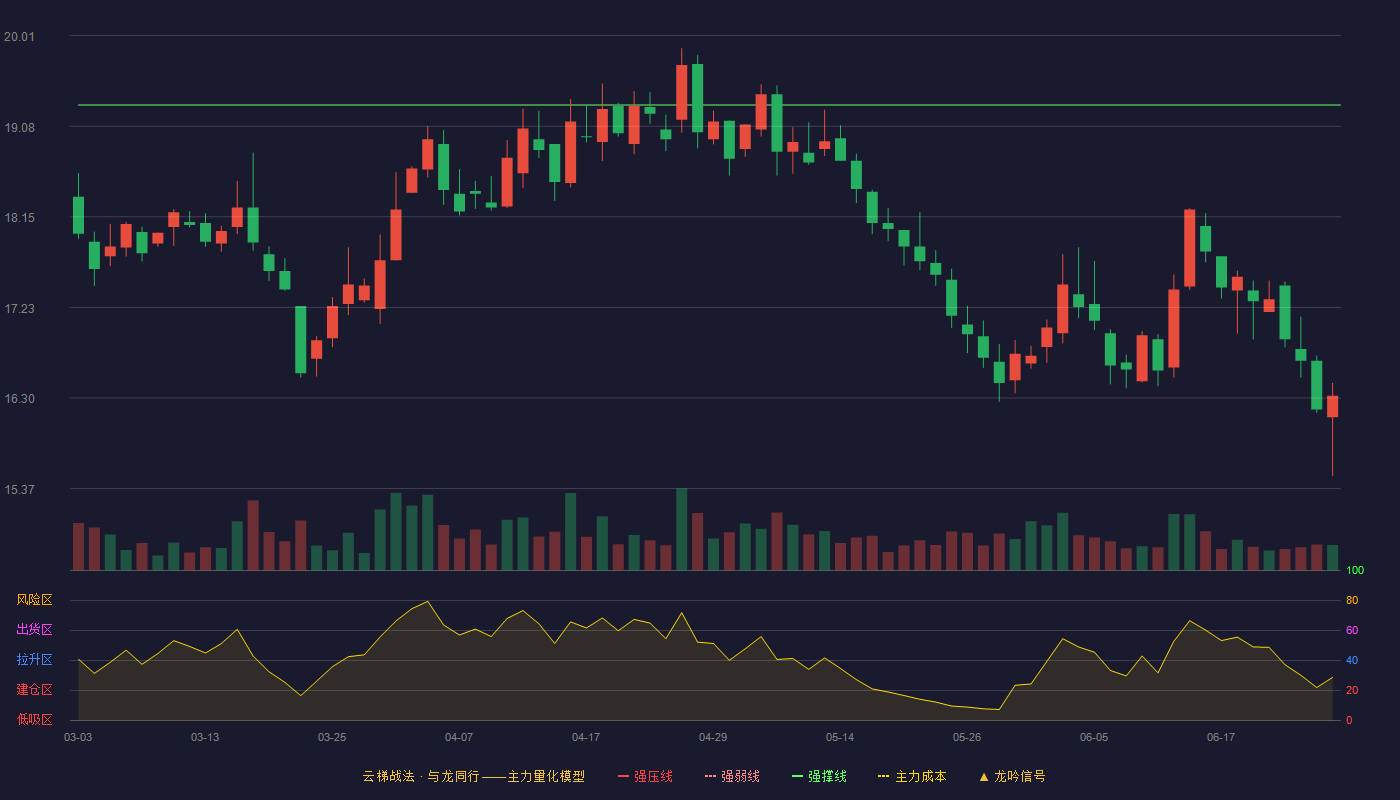Click the 05-14 date label
Image resolution: width=1400 pixels, height=800 pixels.
point(840,737)
